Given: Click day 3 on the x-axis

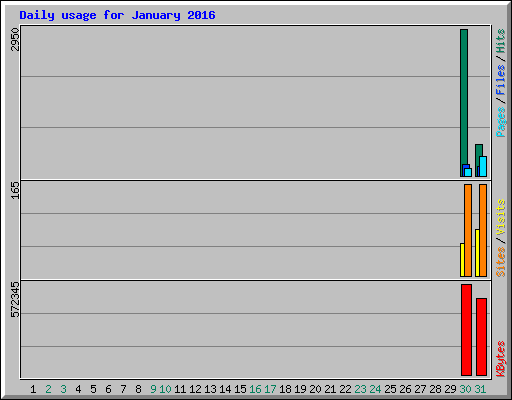Looking at the screenshot, I should [63, 389].
